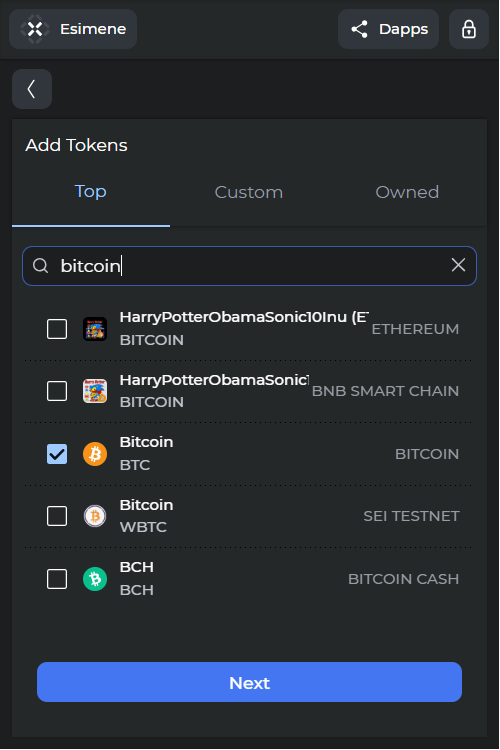Check the WBTC Sei Testnet checkbox
Screen dimensions: 500x750
point(57,516)
